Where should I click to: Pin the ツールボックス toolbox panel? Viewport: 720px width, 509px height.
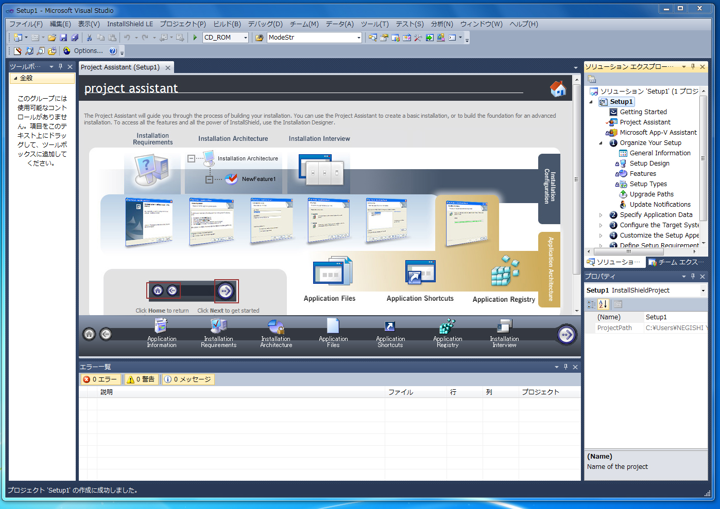(x=60, y=67)
